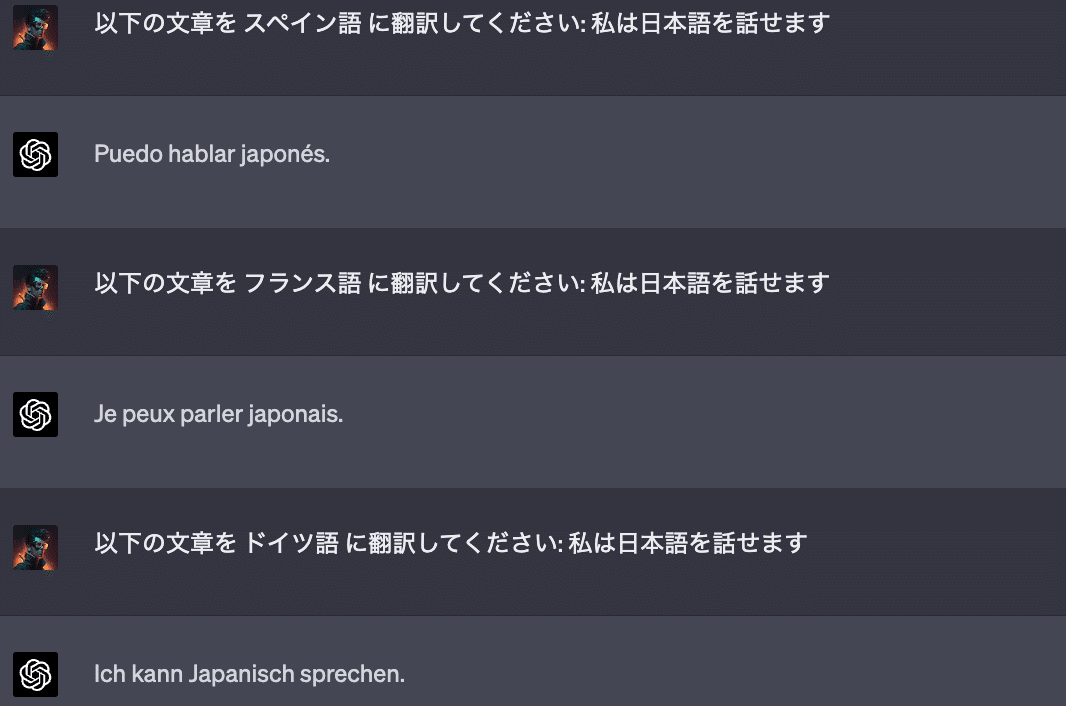Click the word 'Ich' in the German reply

[109, 674]
